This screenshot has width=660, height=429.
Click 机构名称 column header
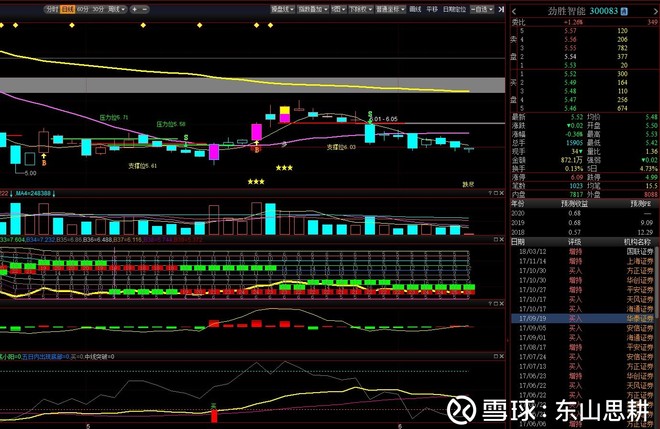coord(637,242)
